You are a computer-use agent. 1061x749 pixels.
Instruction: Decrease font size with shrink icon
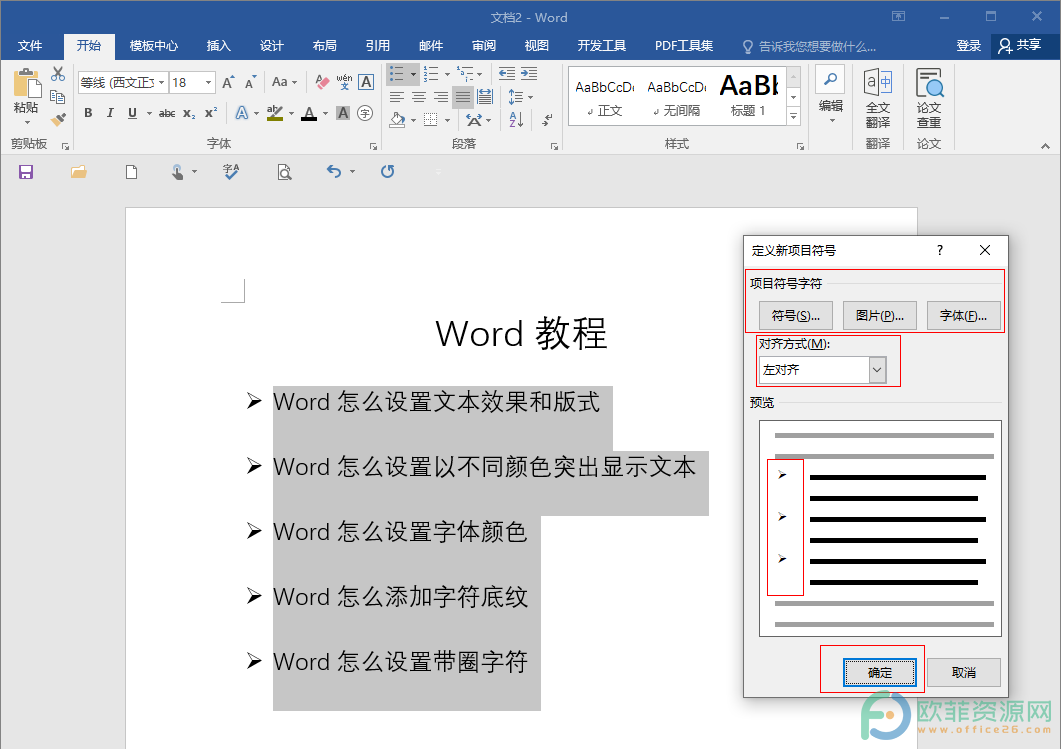250,83
